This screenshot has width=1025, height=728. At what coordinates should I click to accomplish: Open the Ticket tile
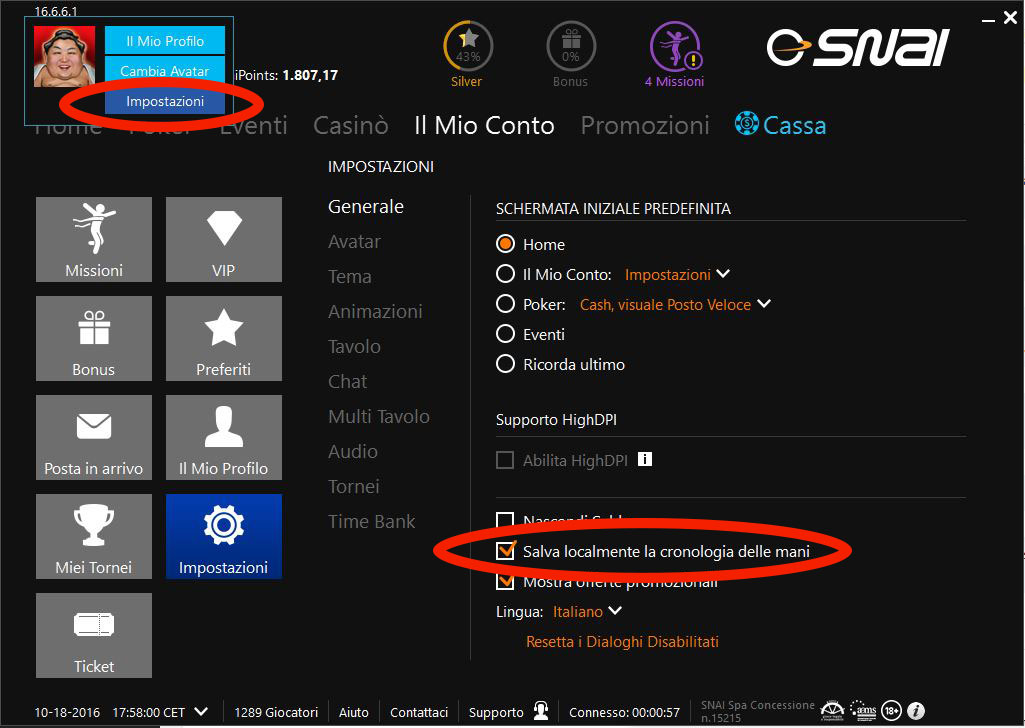coord(94,636)
